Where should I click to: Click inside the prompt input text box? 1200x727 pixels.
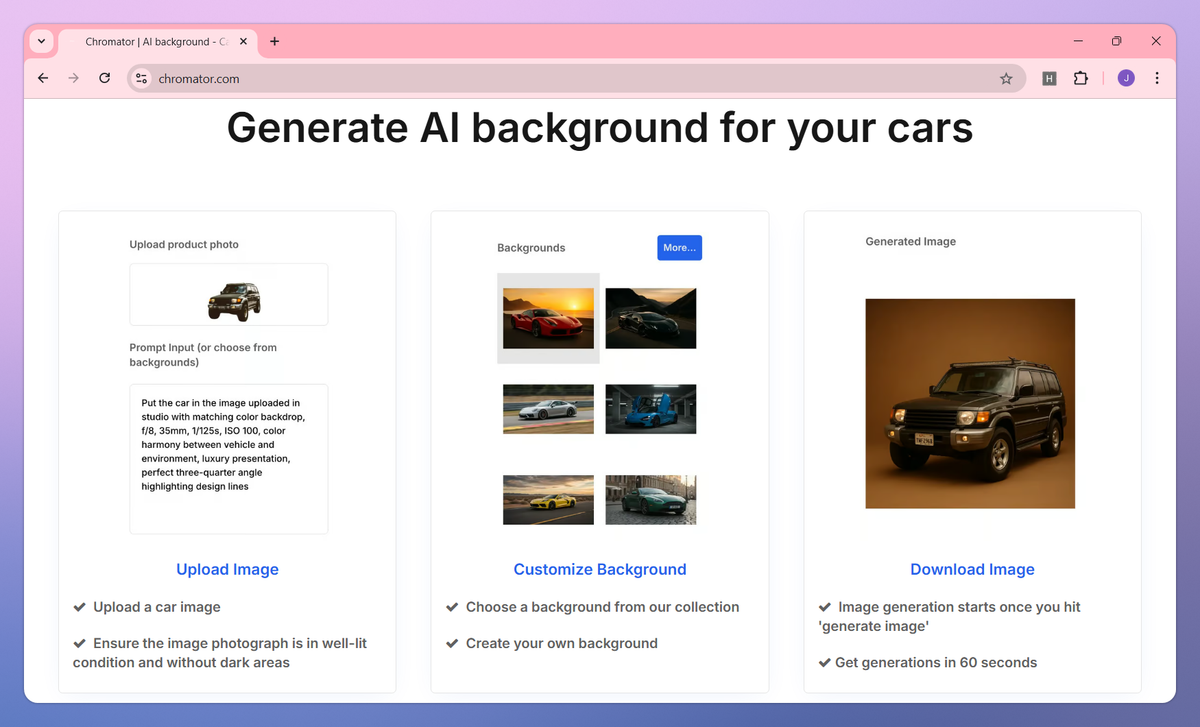(x=228, y=459)
